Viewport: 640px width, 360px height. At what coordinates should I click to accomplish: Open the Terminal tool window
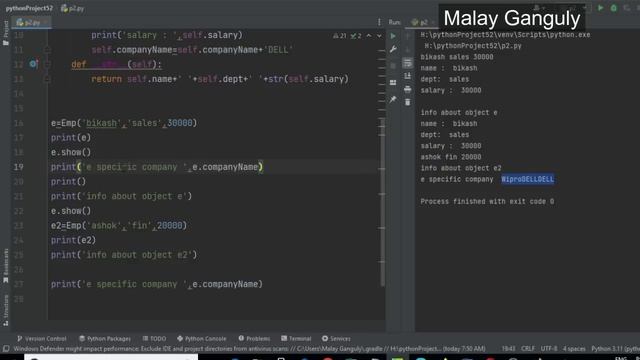296,339
